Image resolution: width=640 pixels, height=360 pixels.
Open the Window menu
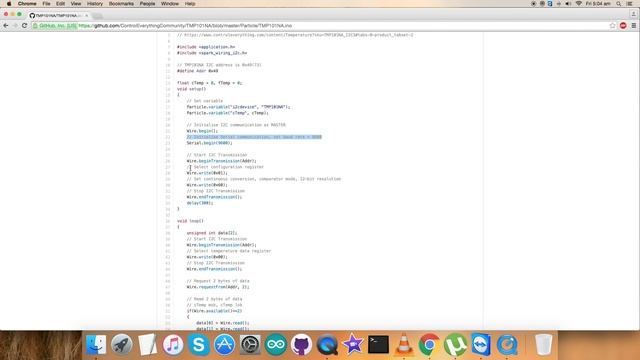170,4
